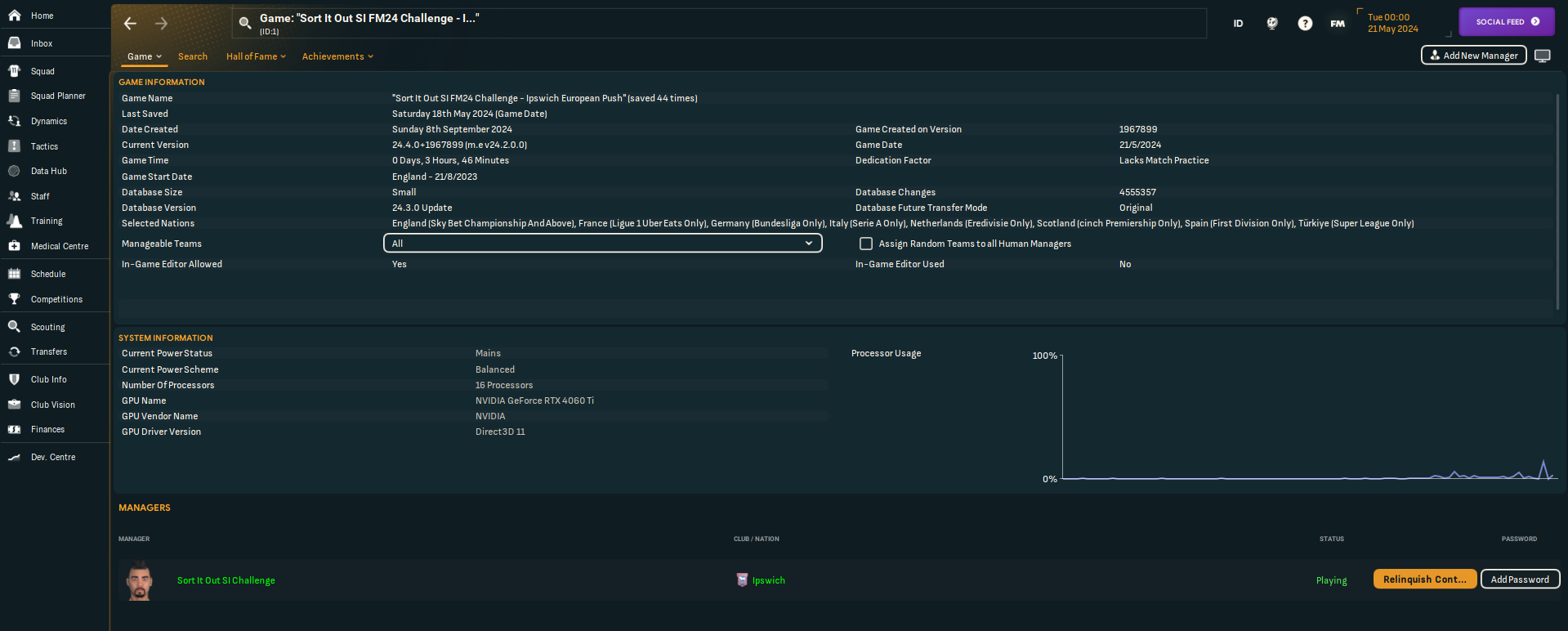This screenshot has height=631, width=1568.
Task: Click the Manager column header
Action: click(x=134, y=539)
